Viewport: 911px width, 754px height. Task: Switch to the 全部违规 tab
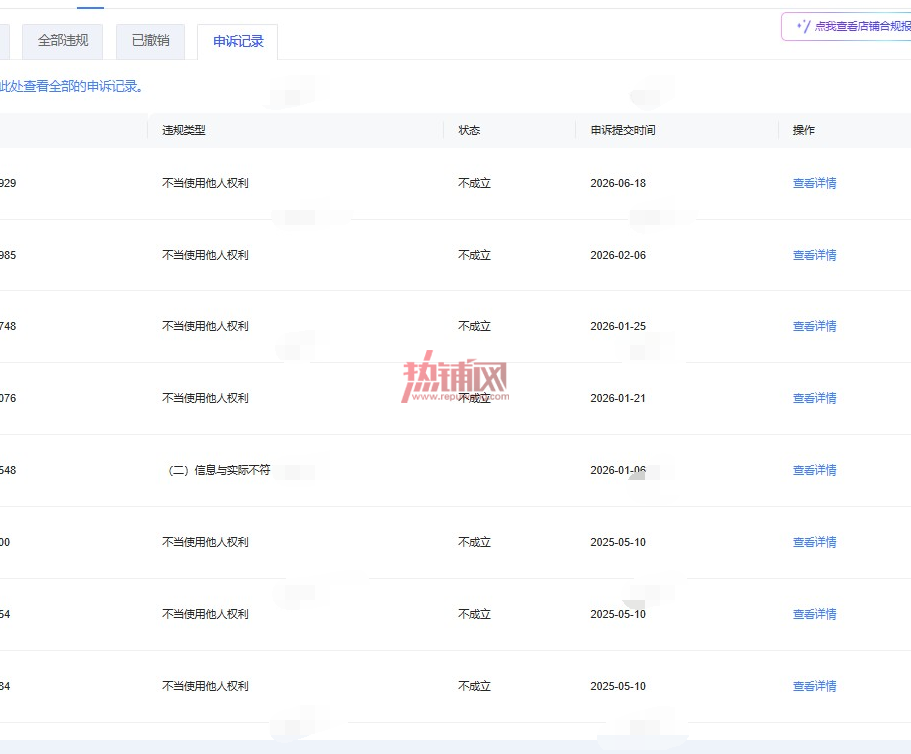pos(63,41)
